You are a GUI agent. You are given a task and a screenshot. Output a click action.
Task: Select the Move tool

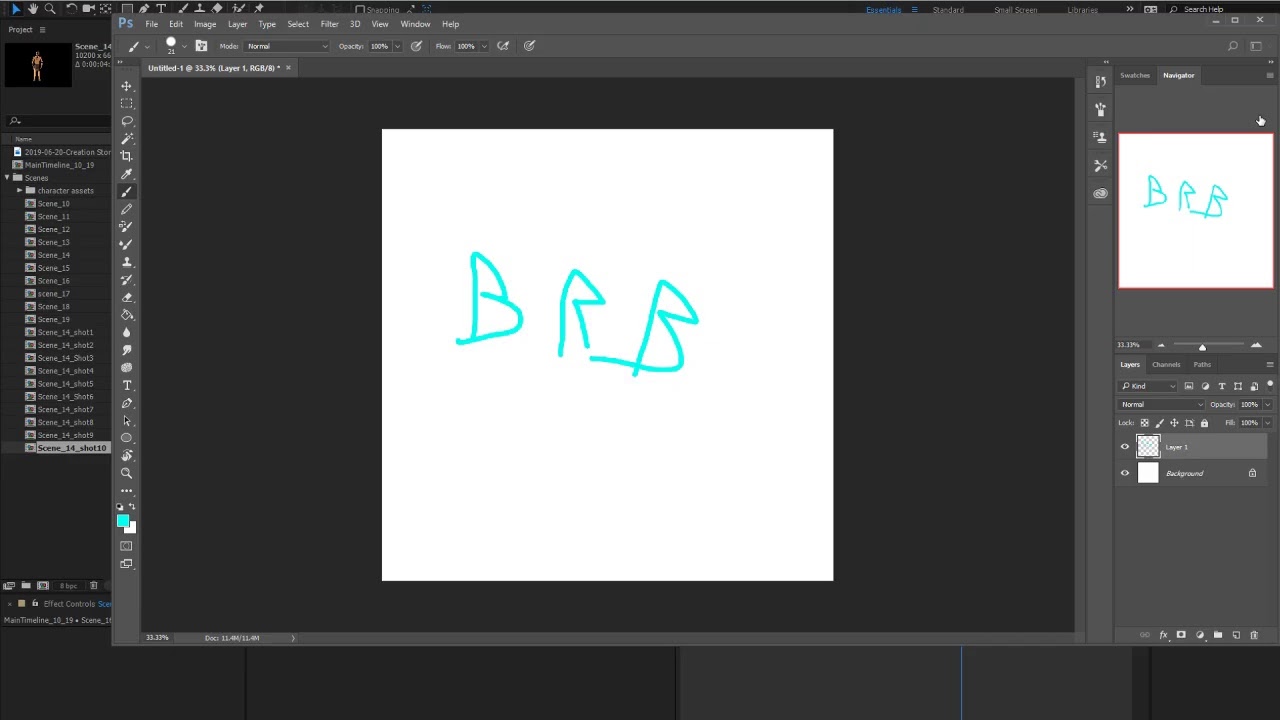[x=127, y=86]
